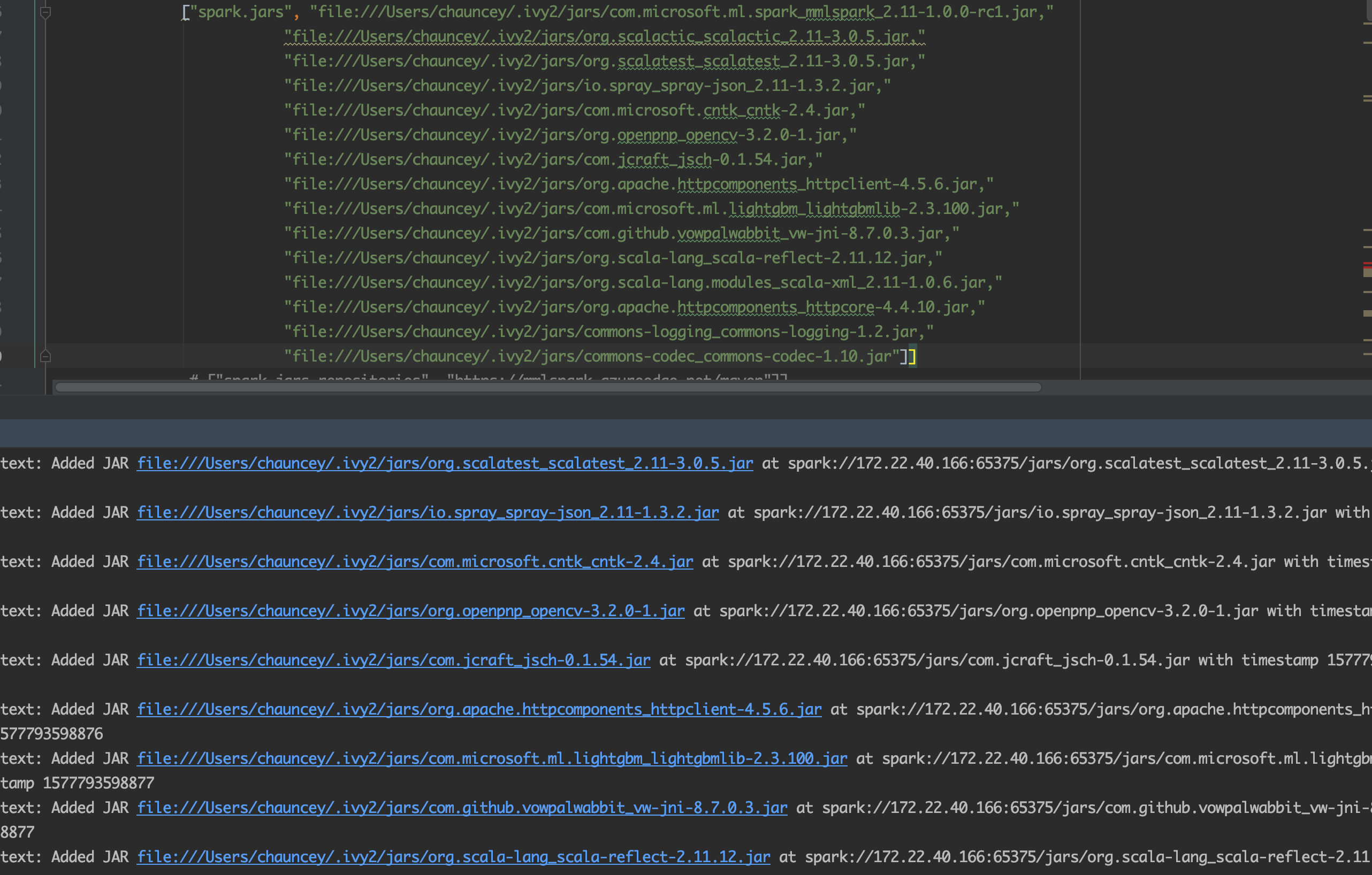Screen dimensions: 1372x875
Task: Click the red error marker on the right stripe
Action: pyautogui.click(x=1367, y=264)
